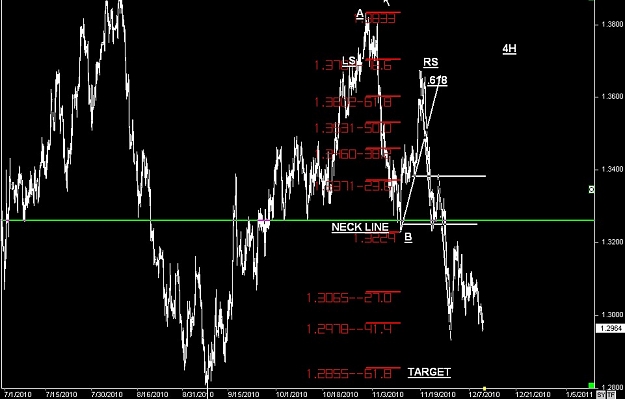Click the current price tag 1.2964
The width and height of the screenshot is (625, 399).
click(x=610, y=329)
